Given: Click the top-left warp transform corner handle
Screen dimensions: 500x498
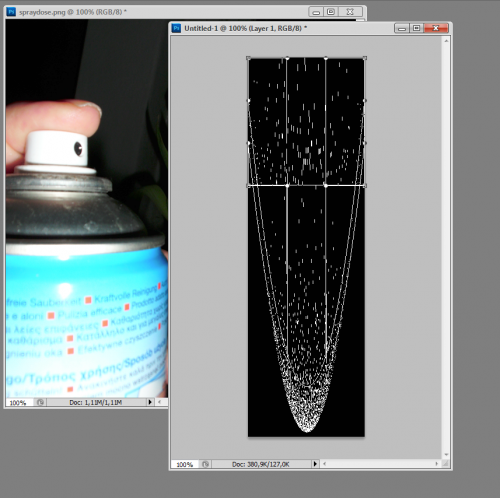Looking at the screenshot, I should pyautogui.click(x=248, y=58).
